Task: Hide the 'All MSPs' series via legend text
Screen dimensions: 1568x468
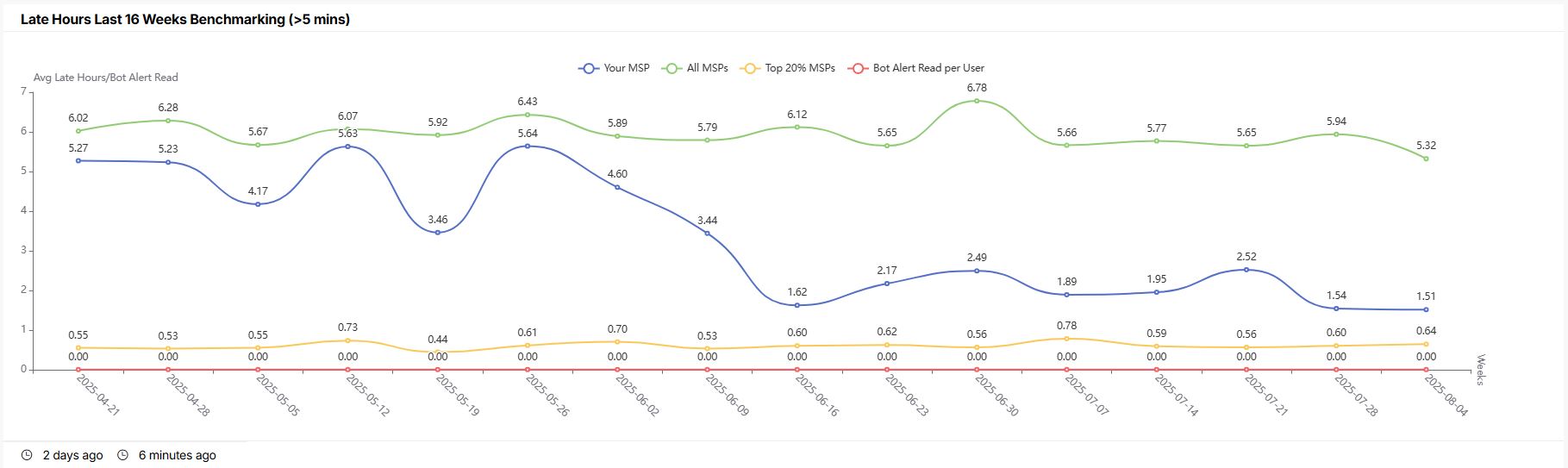Action: (707, 68)
